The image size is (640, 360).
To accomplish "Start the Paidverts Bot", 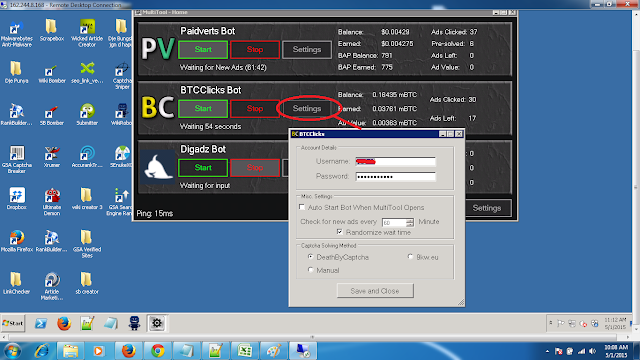I will 203,49.
